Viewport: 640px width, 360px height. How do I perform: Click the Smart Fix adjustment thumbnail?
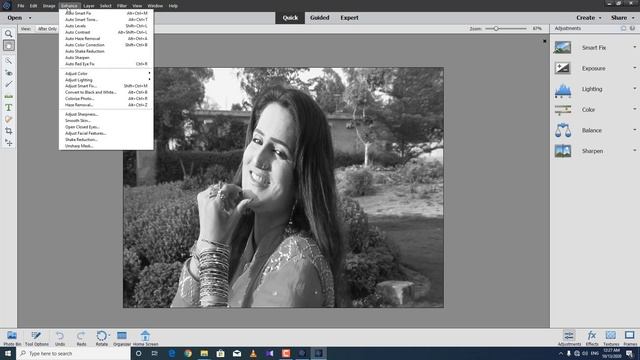562,47
